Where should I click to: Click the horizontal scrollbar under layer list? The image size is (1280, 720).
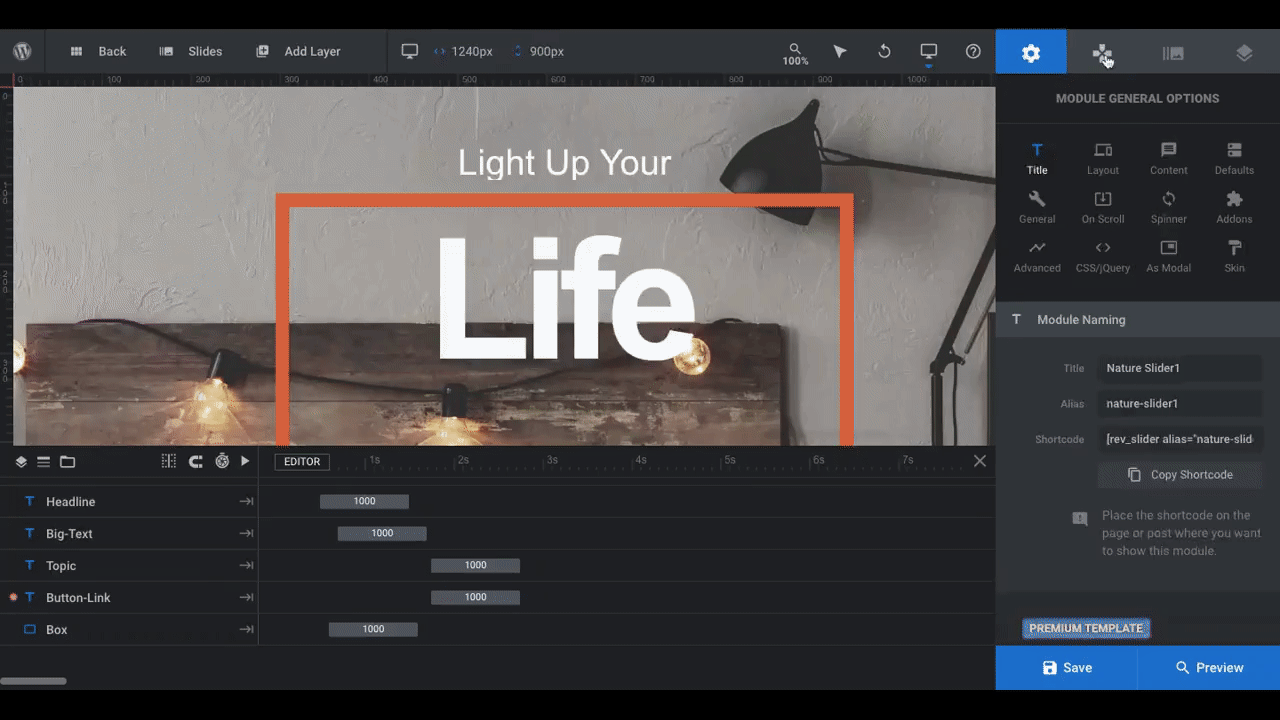click(33, 681)
